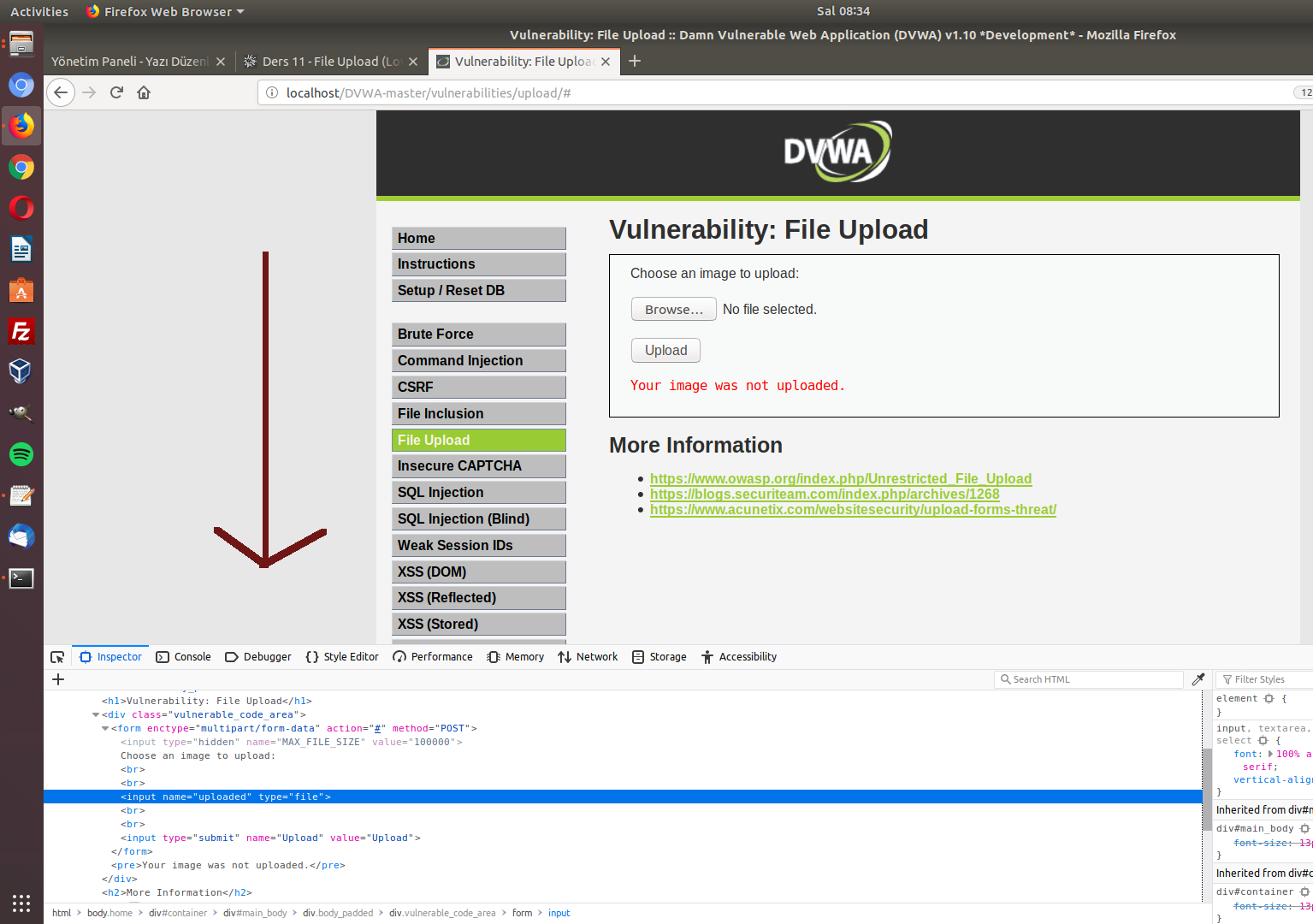Open the Performance devtools tab
Image resolution: width=1313 pixels, height=924 pixels.
[x=433, y=657]
